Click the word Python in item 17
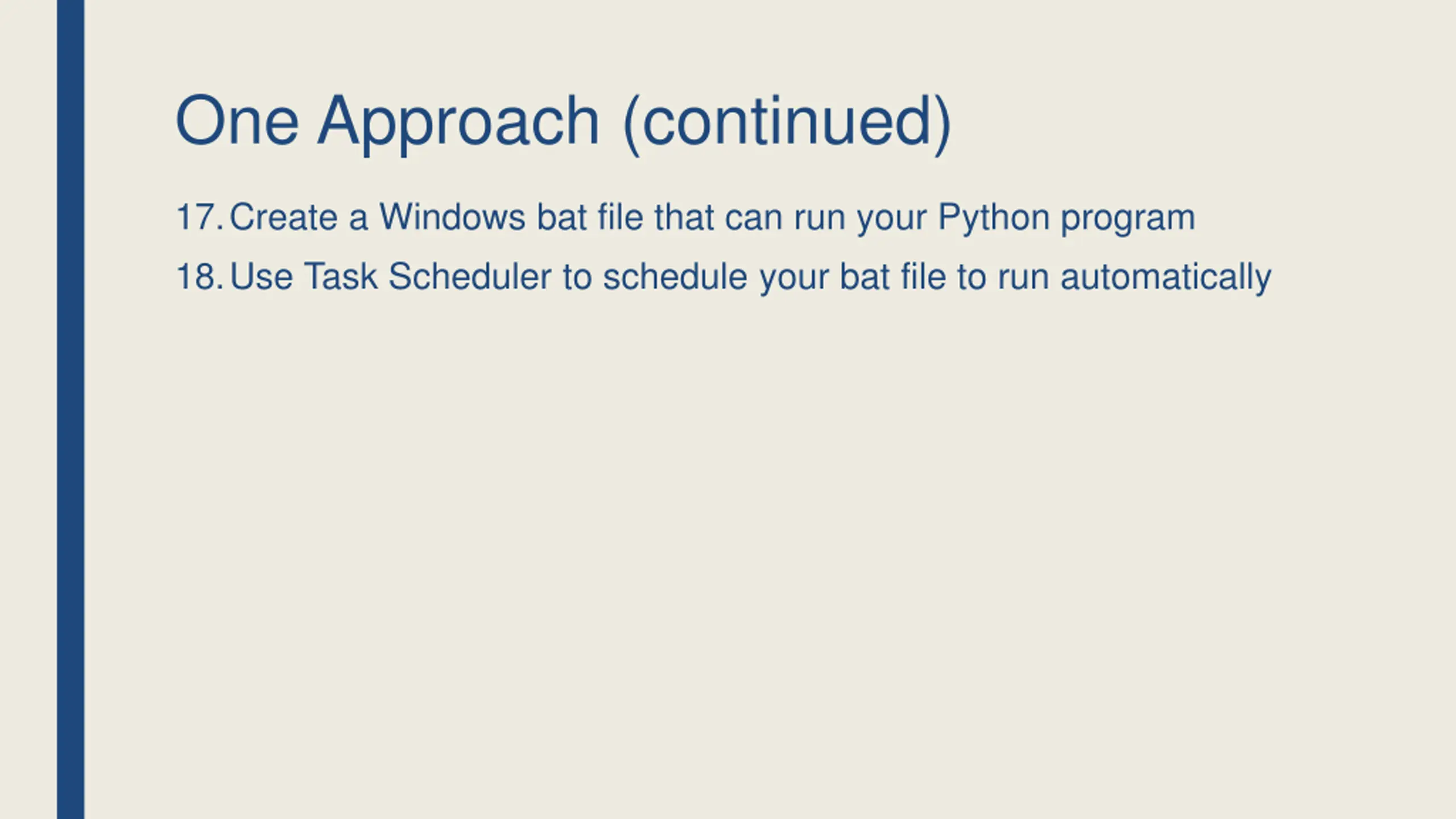Screen dimensions: 1456x819 coord(993,218)
